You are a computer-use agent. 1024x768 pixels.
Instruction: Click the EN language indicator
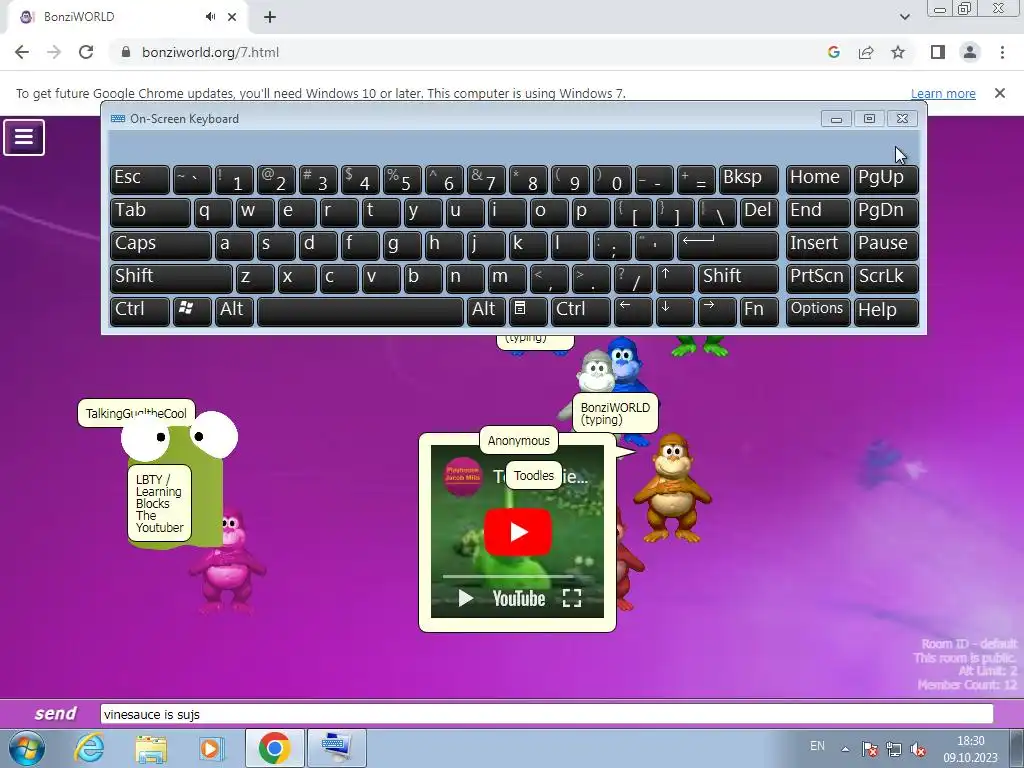[817, 746]
